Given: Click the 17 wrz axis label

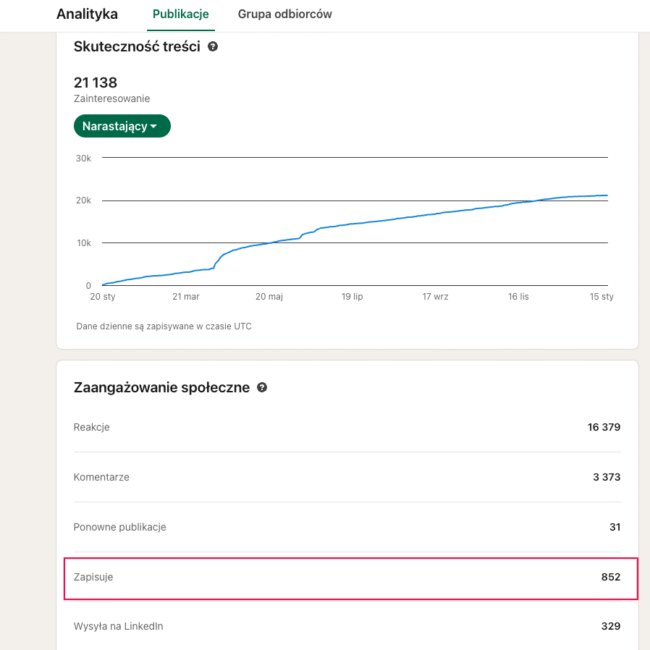Looking at the screenshot, I should pyautogui.click(x=435, y=296).
